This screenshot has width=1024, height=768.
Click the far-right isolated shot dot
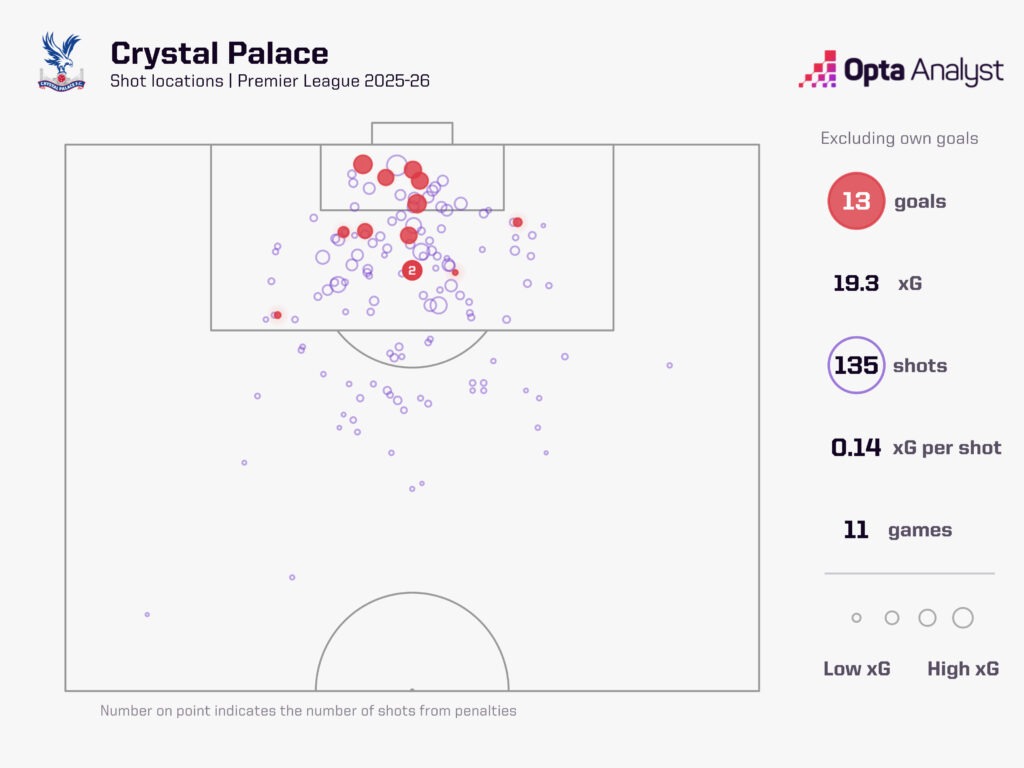tap(670, 365)
